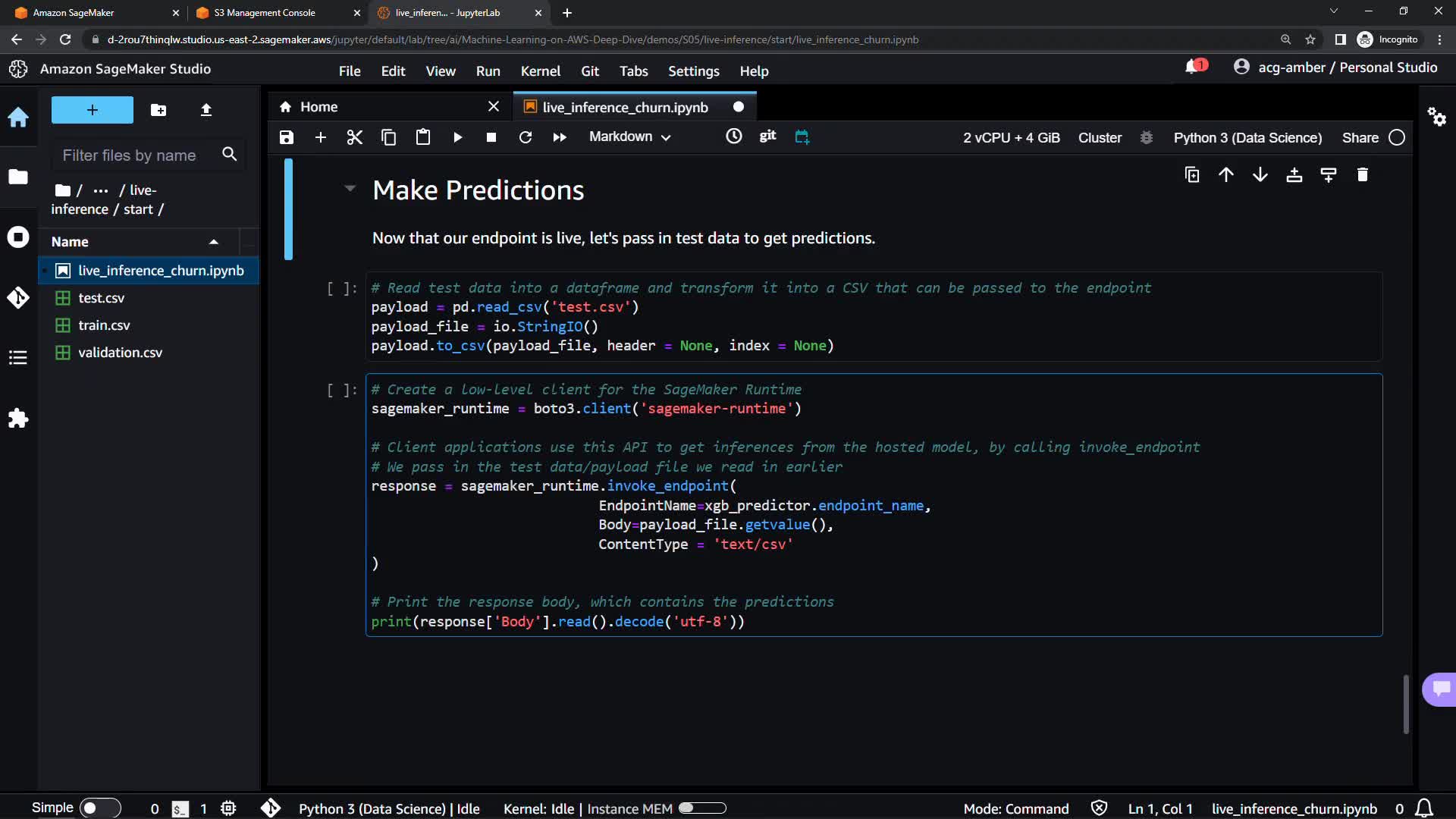Toggle the Instance MEM switch
The width and height of the screenshot is (1456, 819).
tap(701, 808)
